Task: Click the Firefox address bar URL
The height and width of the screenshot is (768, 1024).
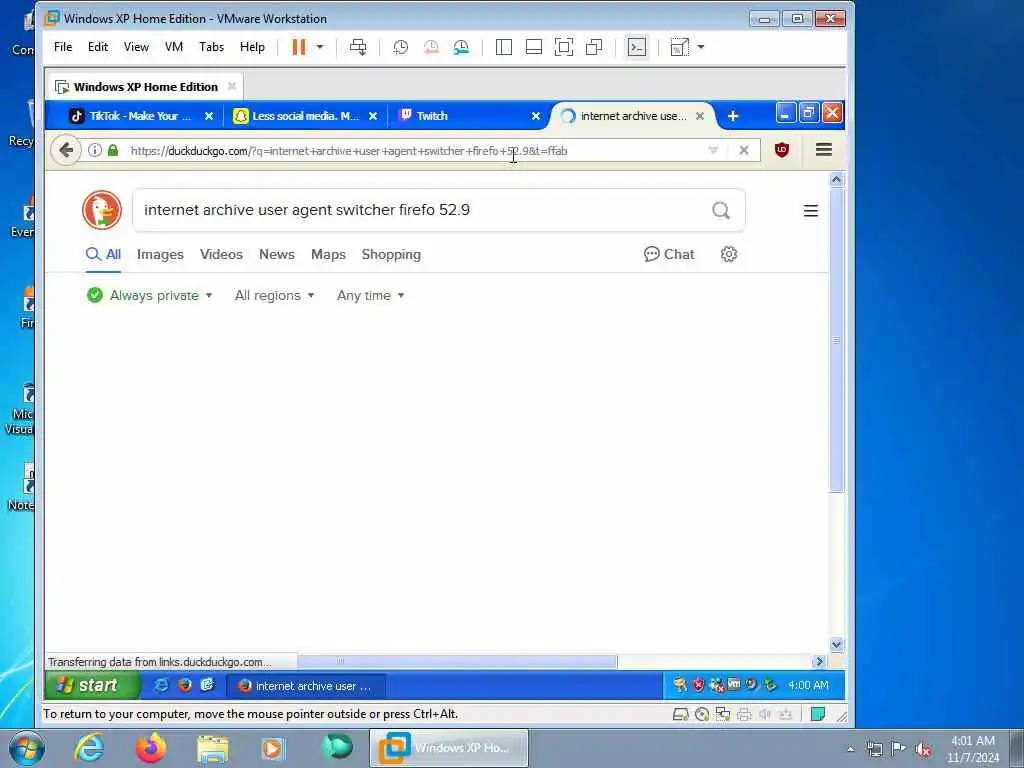Action: pyautogui.click(x=349, y=151)
